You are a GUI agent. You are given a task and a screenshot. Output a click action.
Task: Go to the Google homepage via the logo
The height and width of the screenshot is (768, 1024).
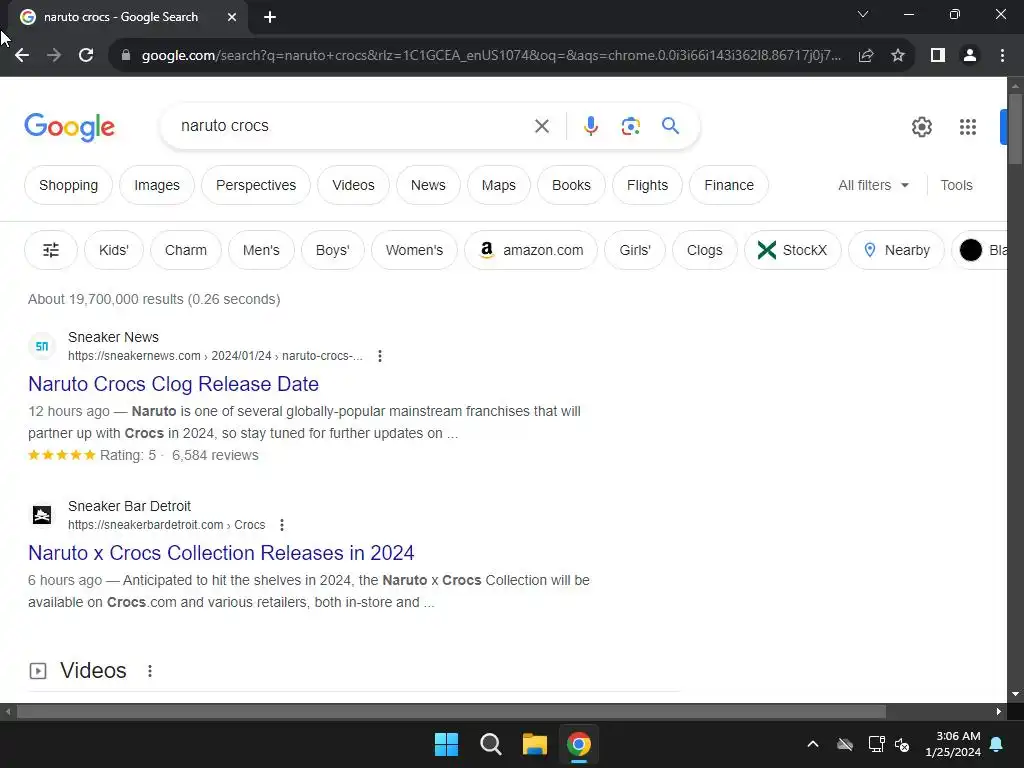click(69, 127)
